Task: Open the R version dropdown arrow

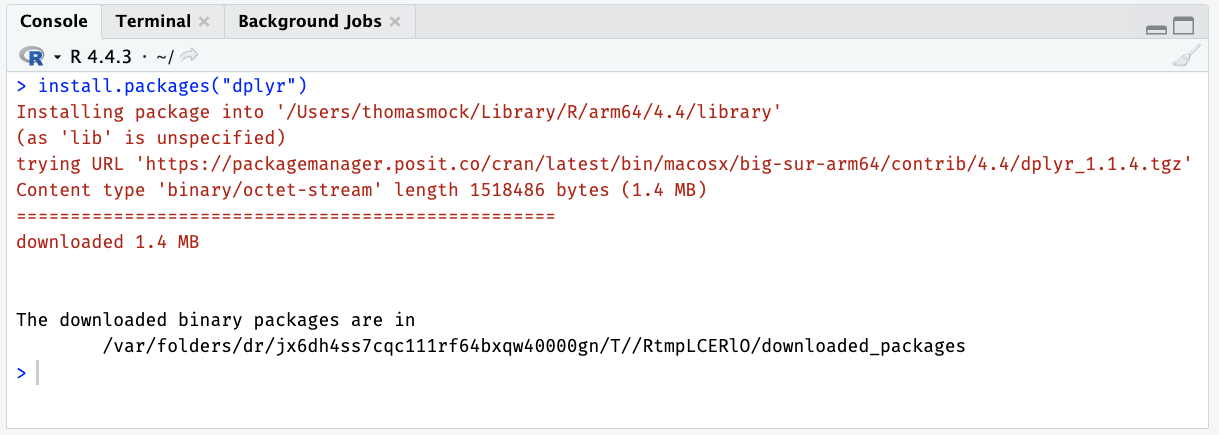Action: tap(57, 56)
